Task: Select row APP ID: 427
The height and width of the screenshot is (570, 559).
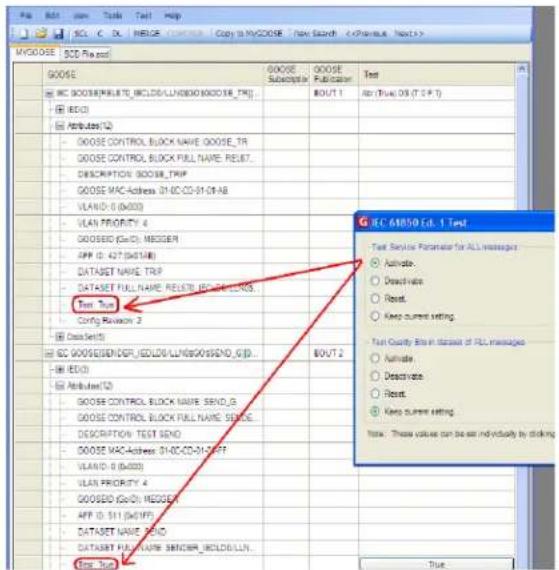Action: 117,256
